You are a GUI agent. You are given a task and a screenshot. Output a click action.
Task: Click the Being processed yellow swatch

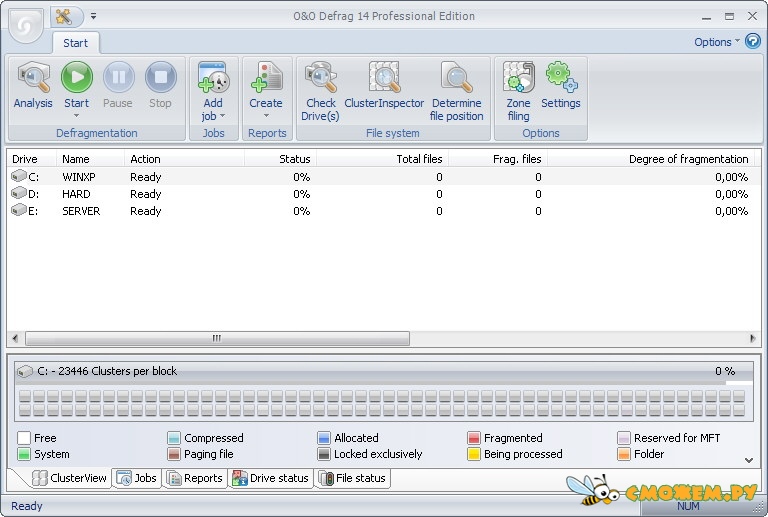(474, 454)
